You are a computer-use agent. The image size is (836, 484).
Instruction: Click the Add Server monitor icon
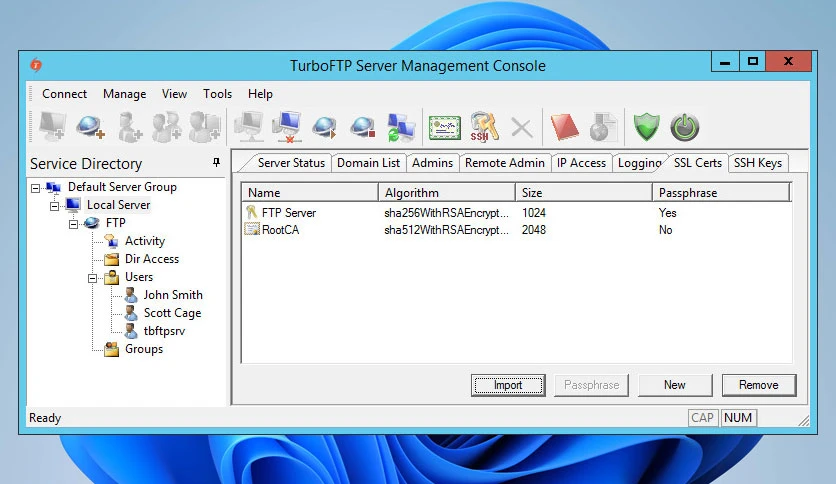[x=52, y=126]
